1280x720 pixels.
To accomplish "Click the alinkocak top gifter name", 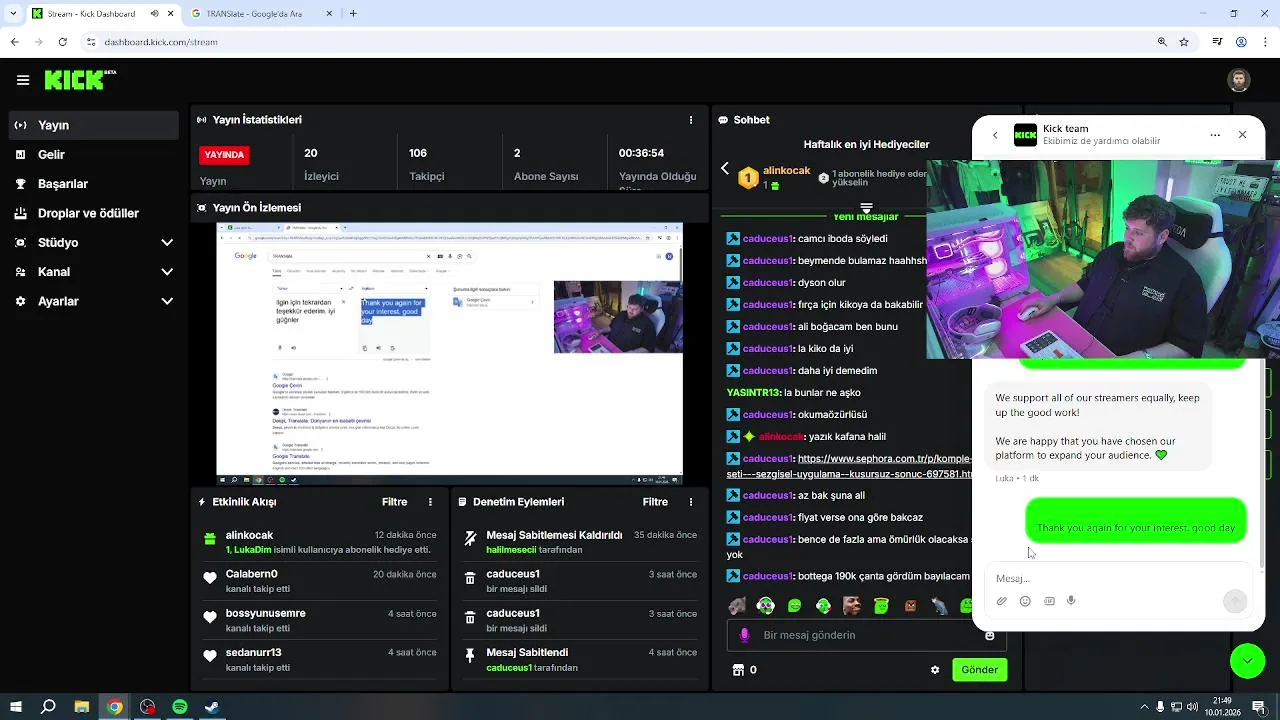I will tap(786, 171).
